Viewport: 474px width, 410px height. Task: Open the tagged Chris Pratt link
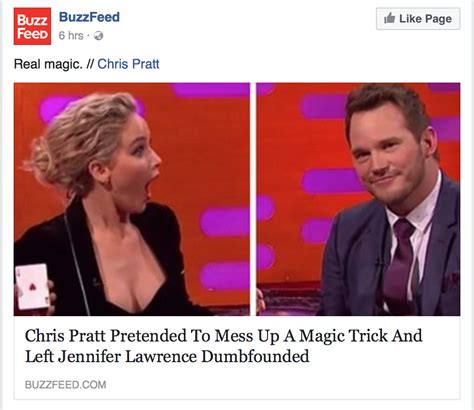128,64
